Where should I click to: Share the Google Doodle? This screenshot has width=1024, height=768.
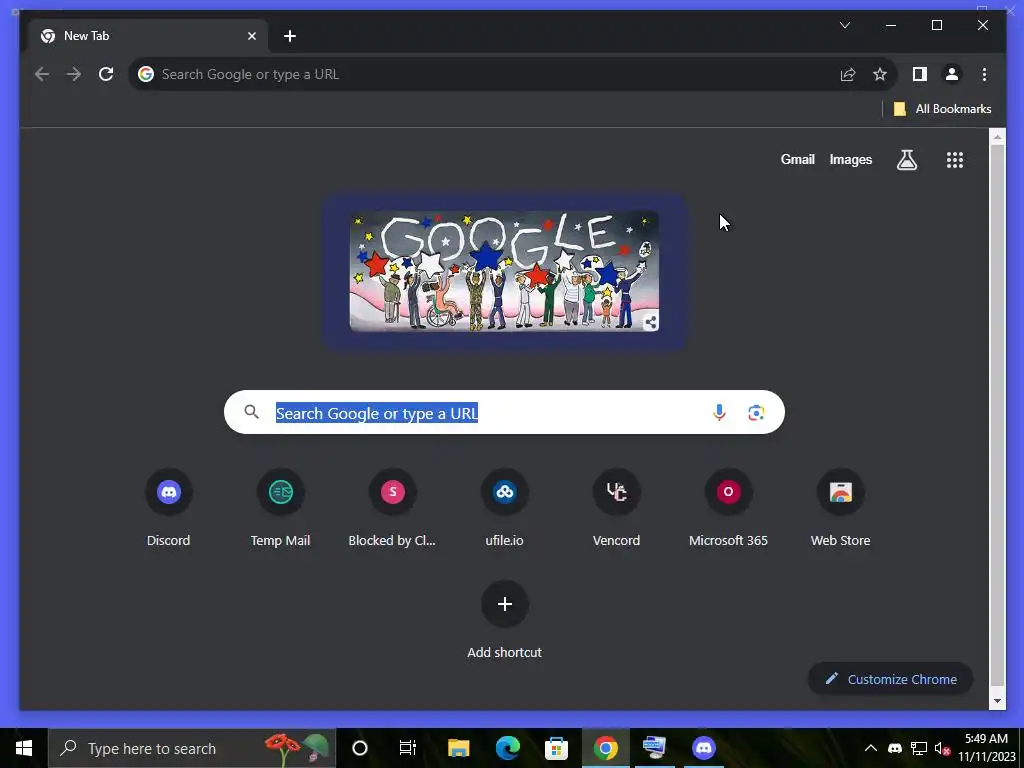coord(650,322)
